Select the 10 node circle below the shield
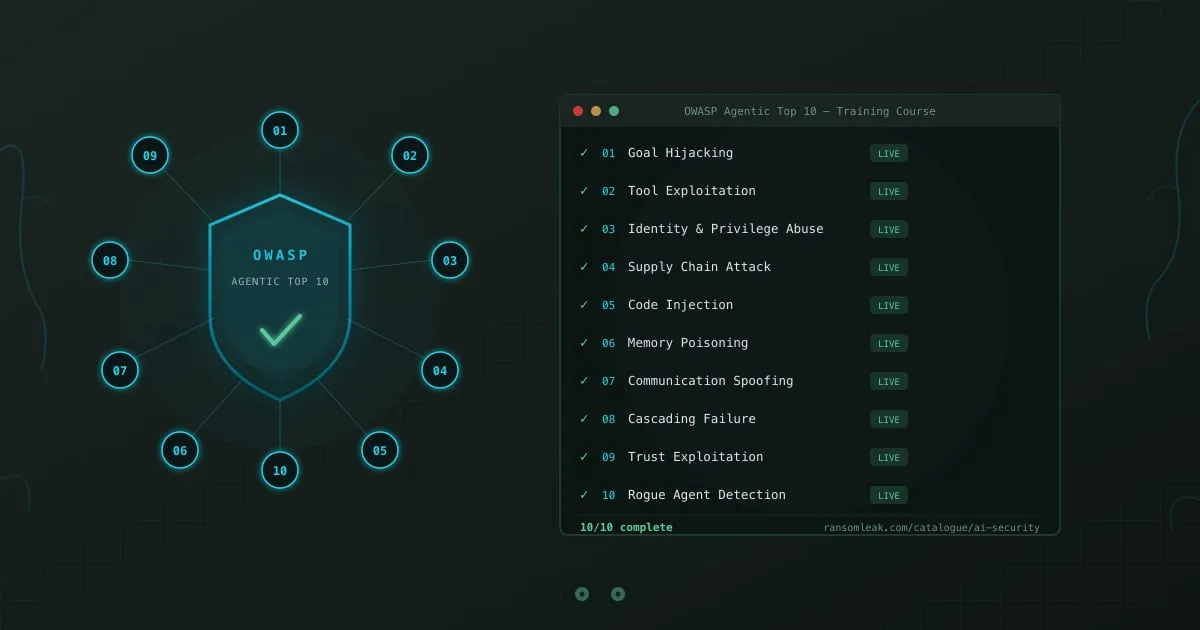 [x=280, y=470]
